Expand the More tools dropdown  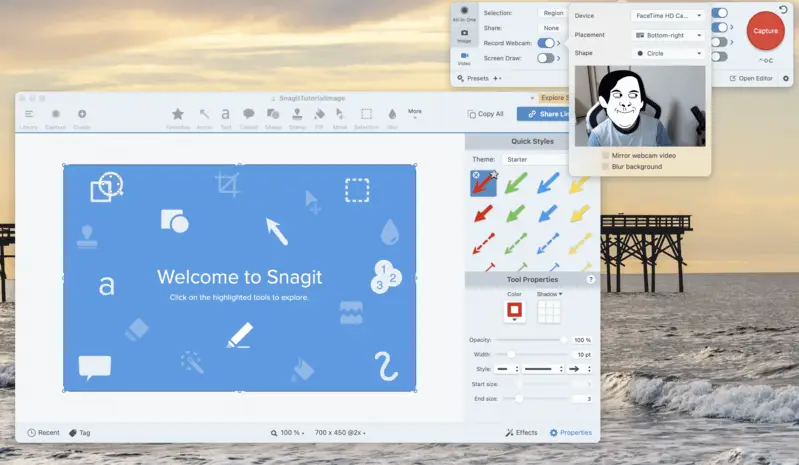pos(415,114)
